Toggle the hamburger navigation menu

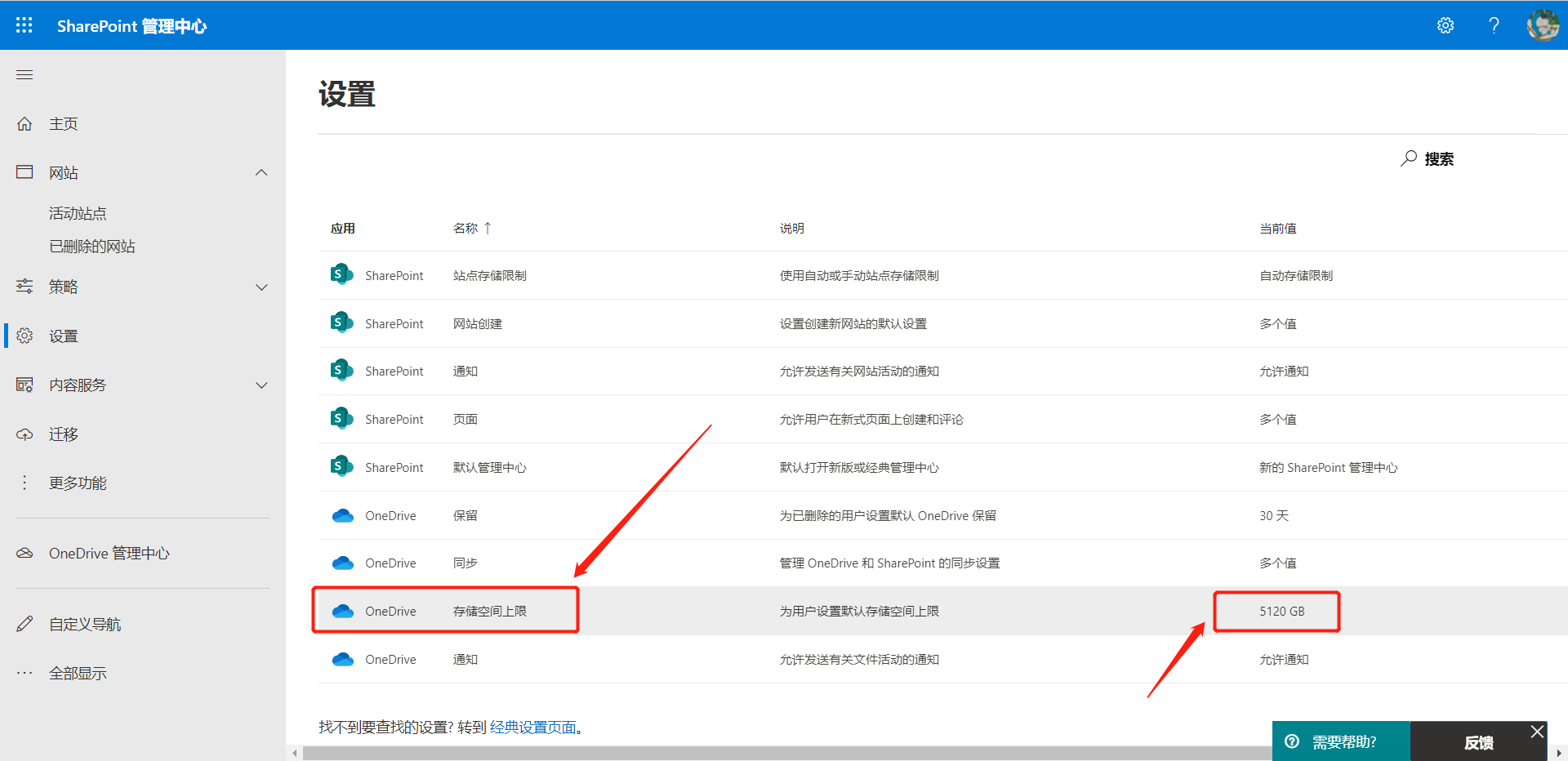coord(24,75)
